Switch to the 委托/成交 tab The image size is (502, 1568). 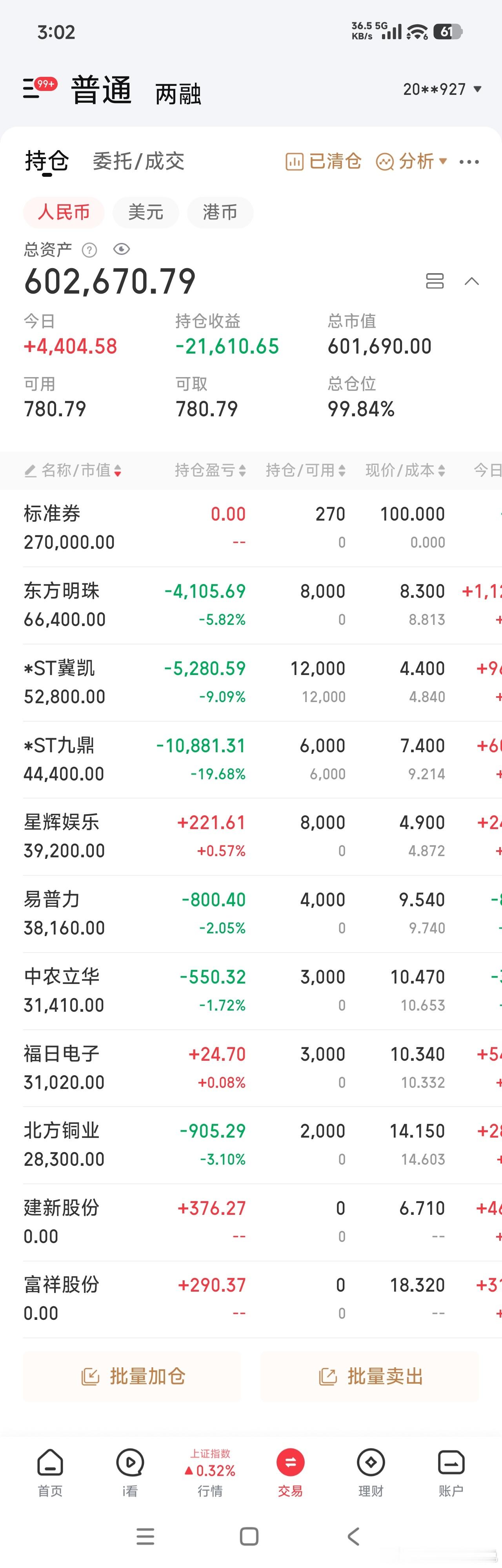[x=138, y=161]
